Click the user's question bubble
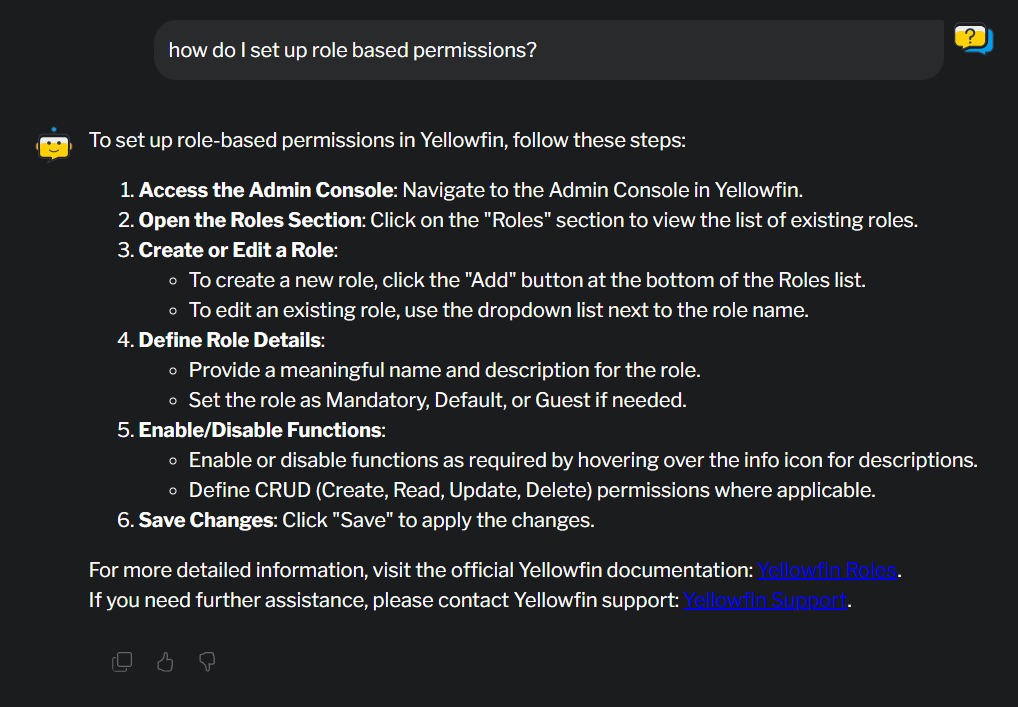Screen dimensions: 1018x707 548,50
